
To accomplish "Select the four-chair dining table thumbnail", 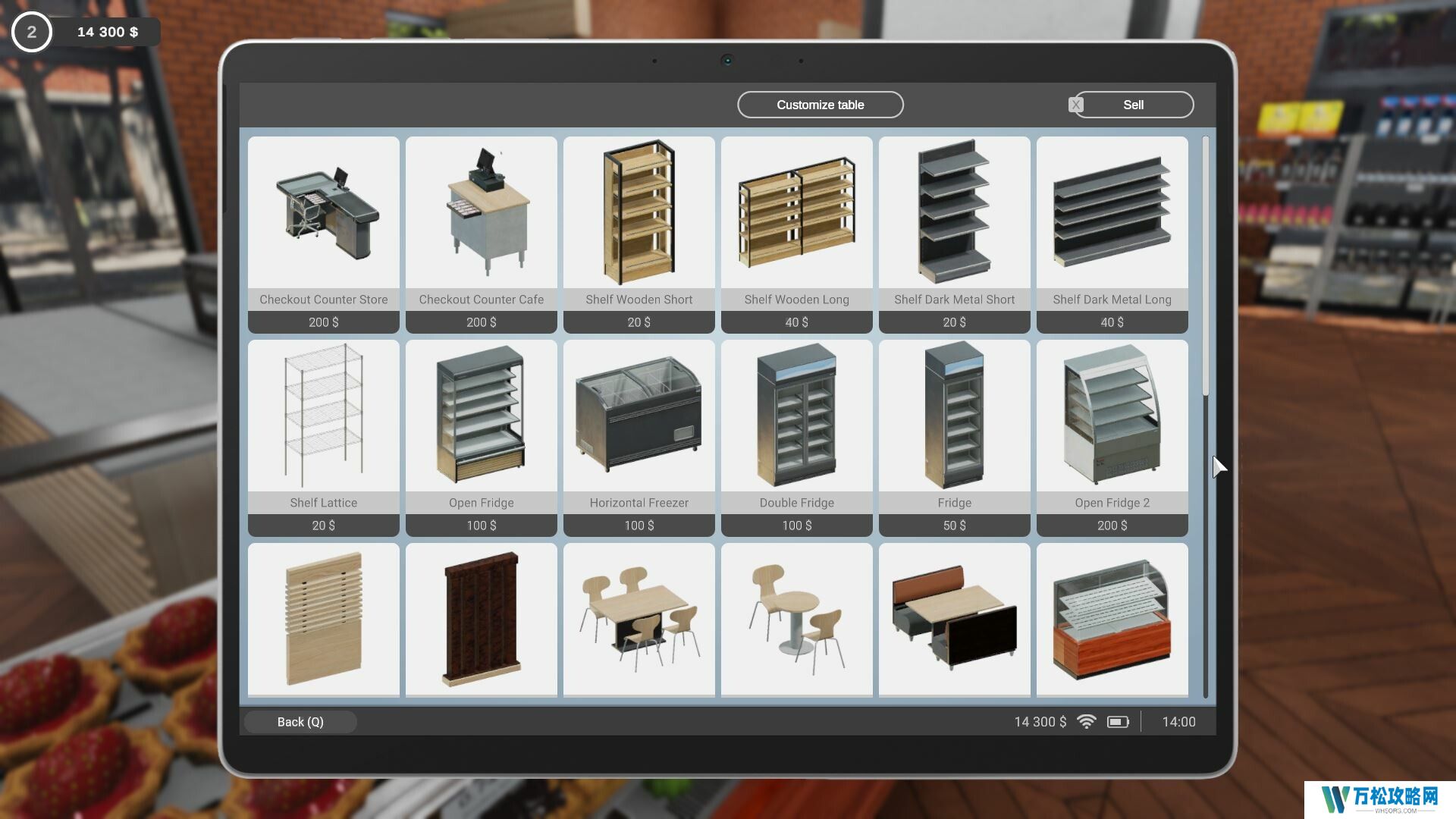I will pyautogui.click(x=639, y=618).
